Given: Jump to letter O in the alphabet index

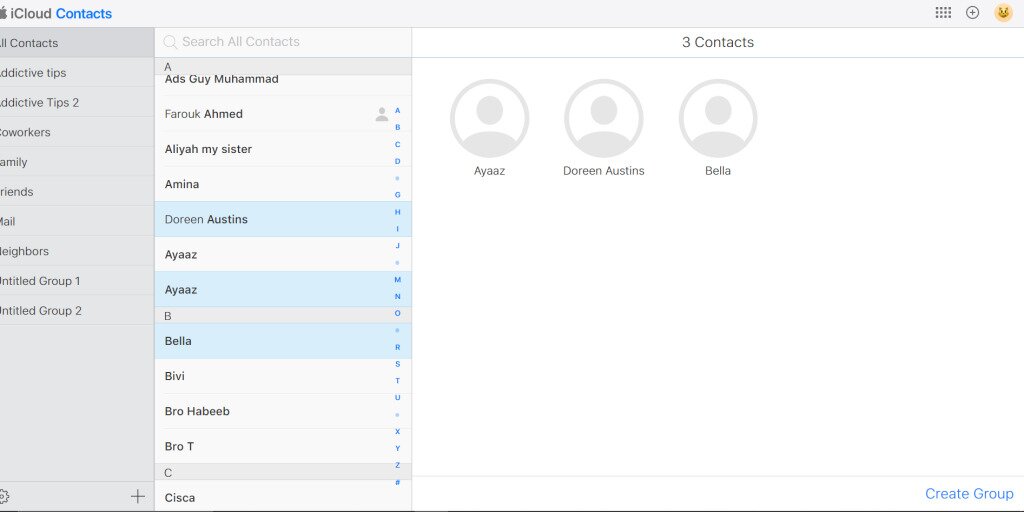Looking at the screenshot, I should coord(398,313).
